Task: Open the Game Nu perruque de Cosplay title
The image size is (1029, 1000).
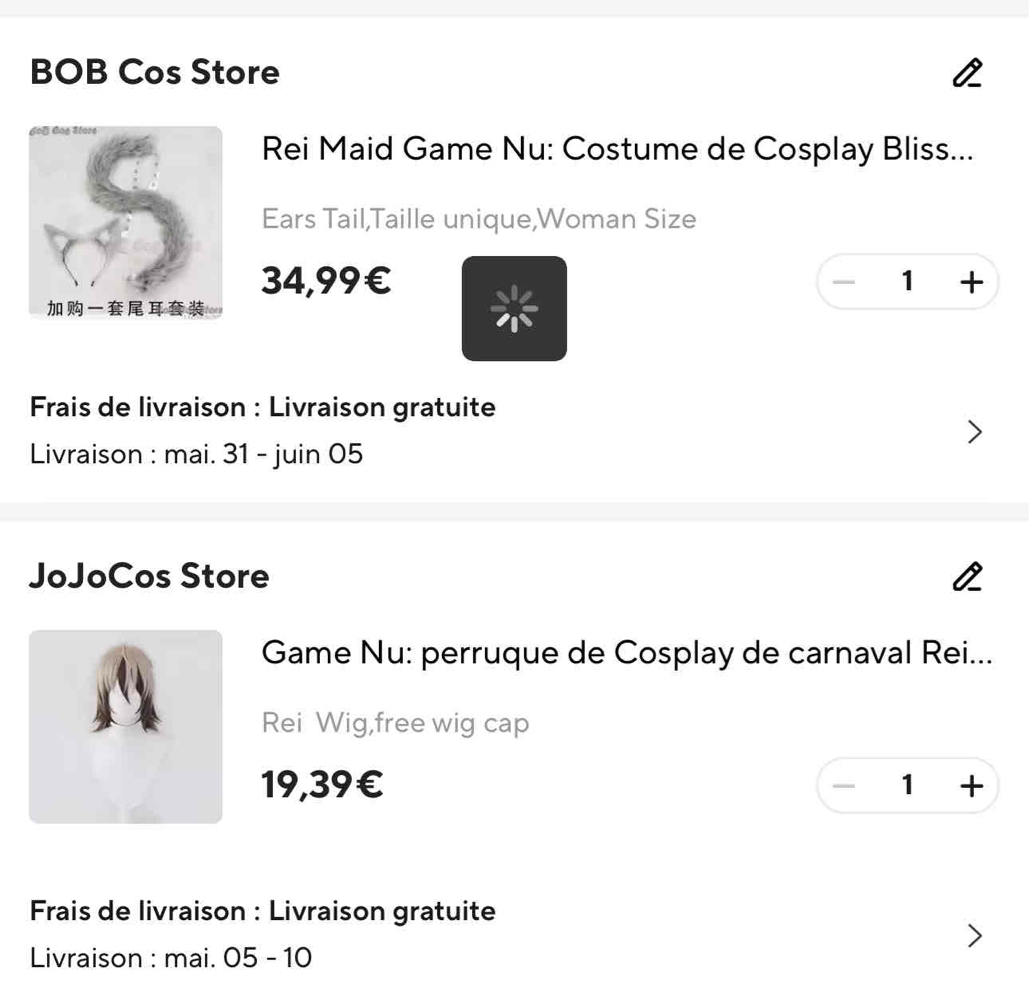Action: [626, 653]
